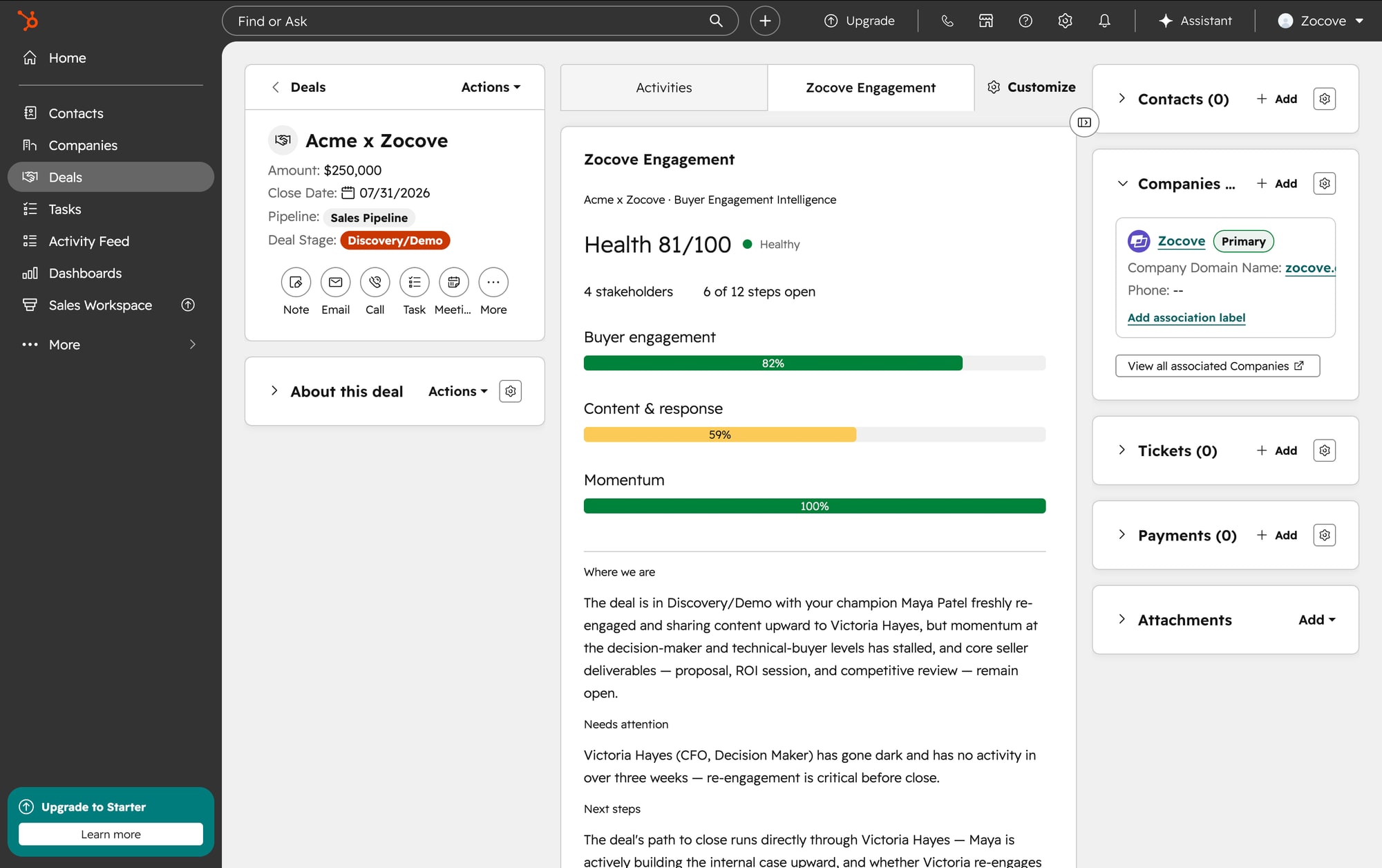Add a contact association
The image size is (1382, 868).
pos(1277,99)
